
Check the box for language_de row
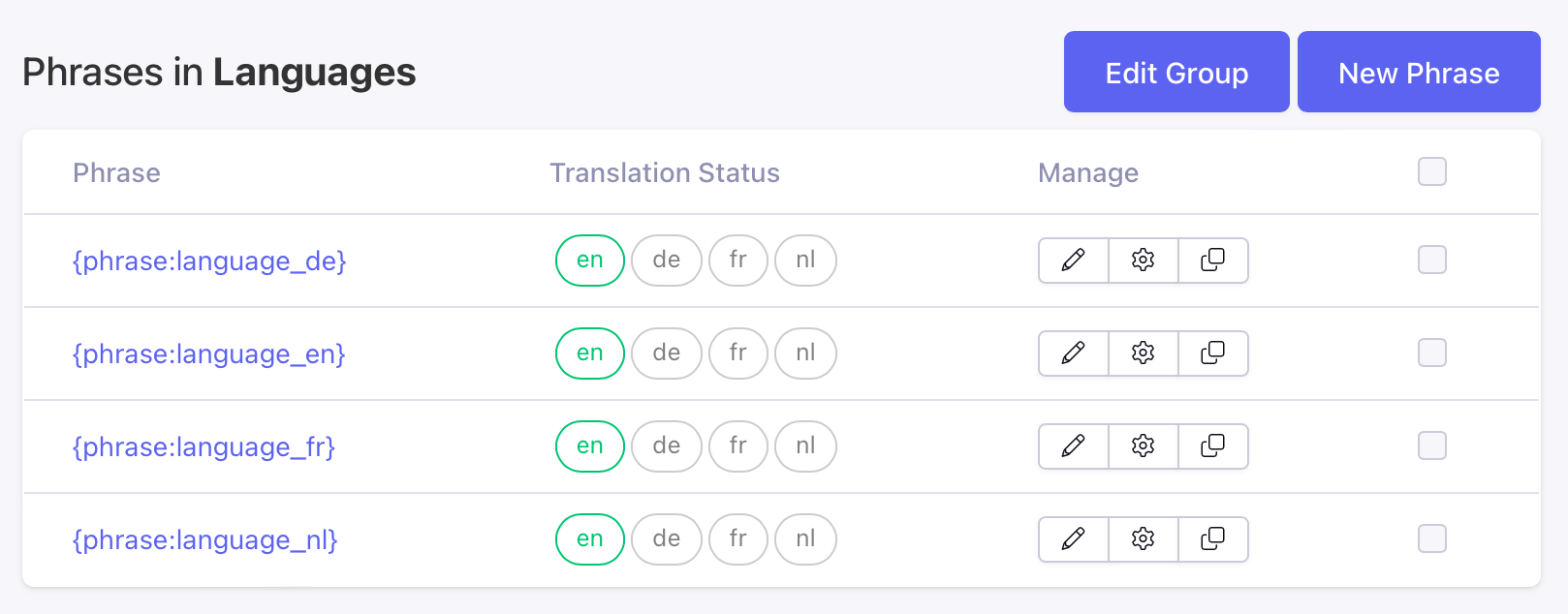click(1432, 260)
